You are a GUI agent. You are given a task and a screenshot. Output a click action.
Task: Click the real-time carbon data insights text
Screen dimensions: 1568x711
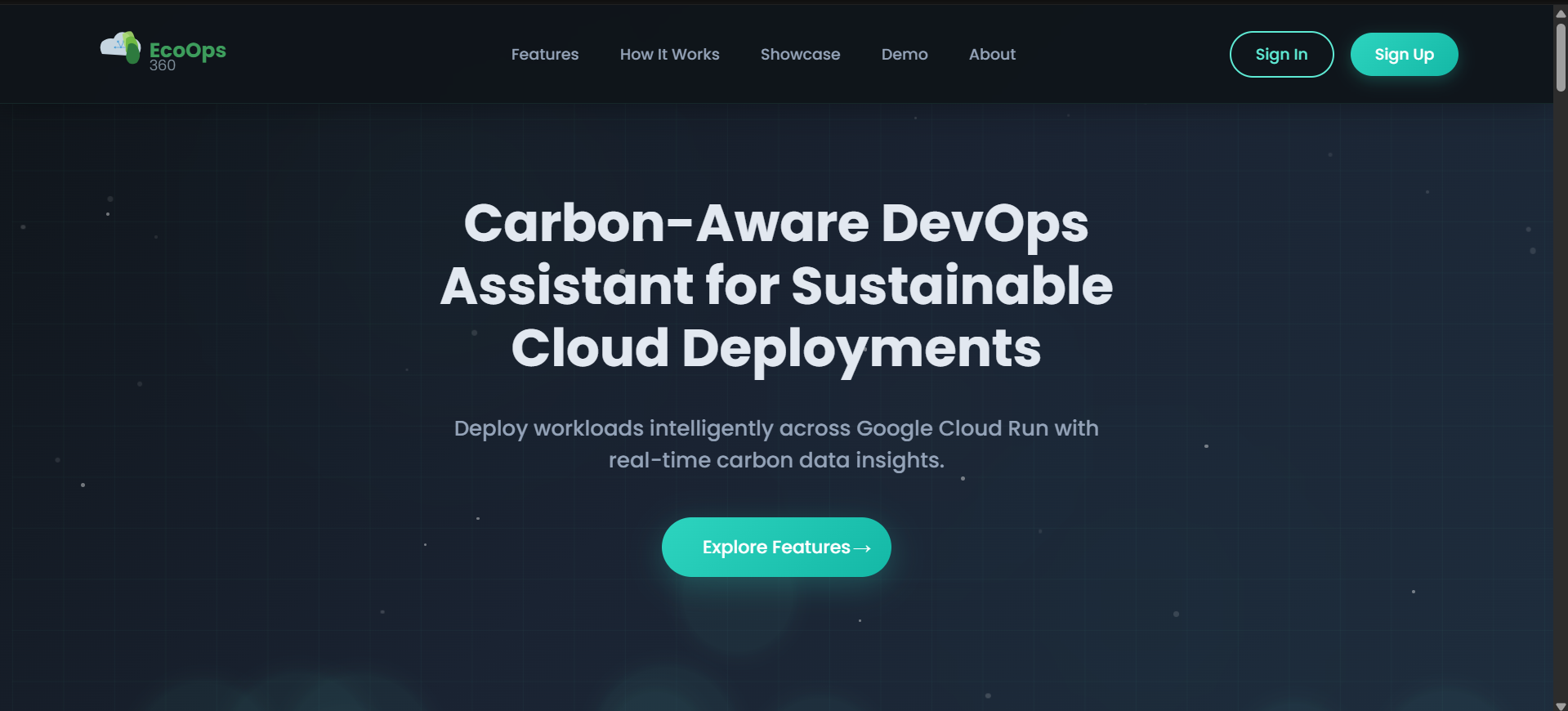[776, 460]
